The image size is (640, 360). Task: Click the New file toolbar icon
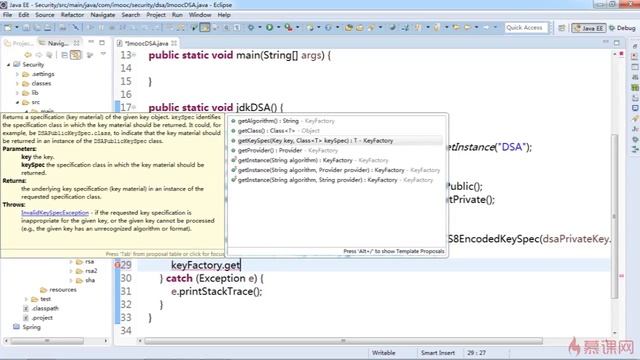(x=8, y=28)
